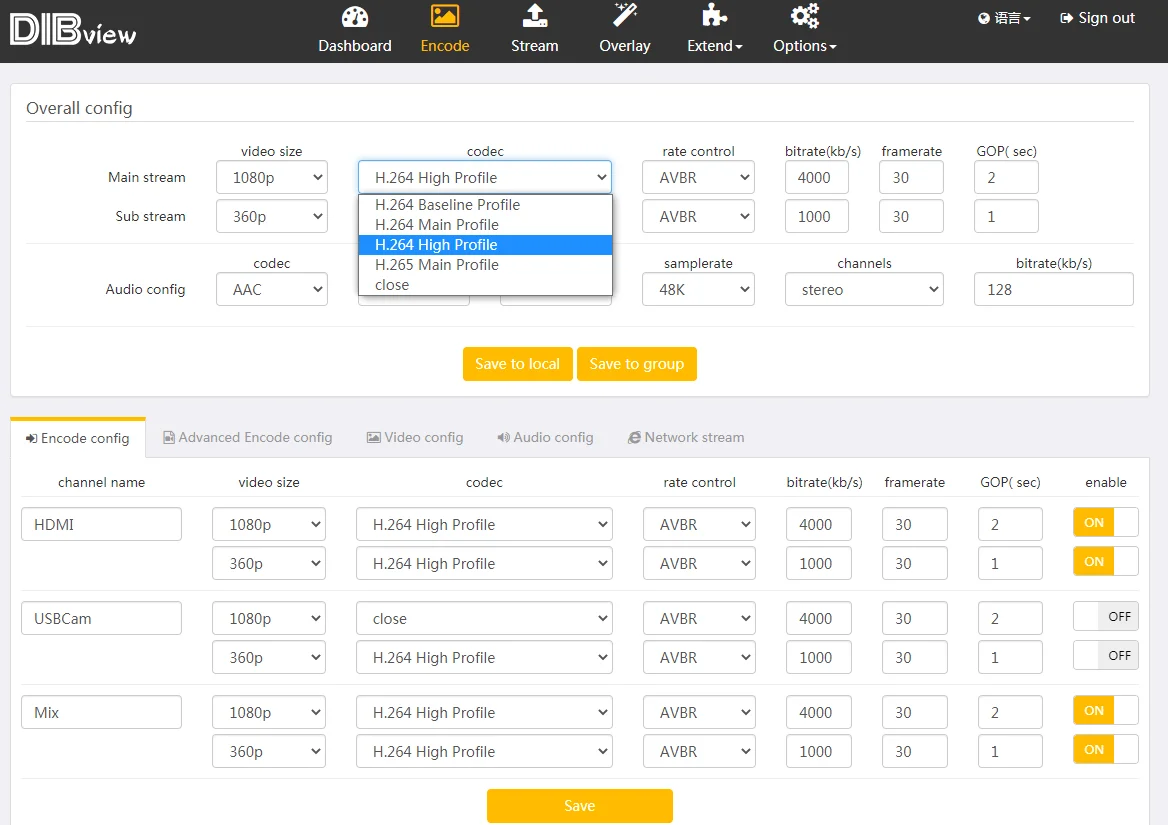Click the Encode picture icon
This screenshot has height=825, width=1168.
pos(445,16)
